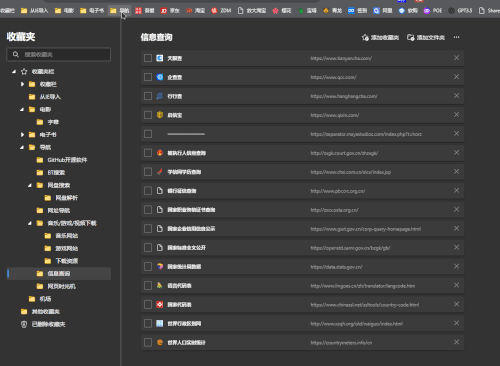Delete the tianyancha.com bookmark with its X
Viewport: 500px width, 366px height.
click(x=457, y=58)
